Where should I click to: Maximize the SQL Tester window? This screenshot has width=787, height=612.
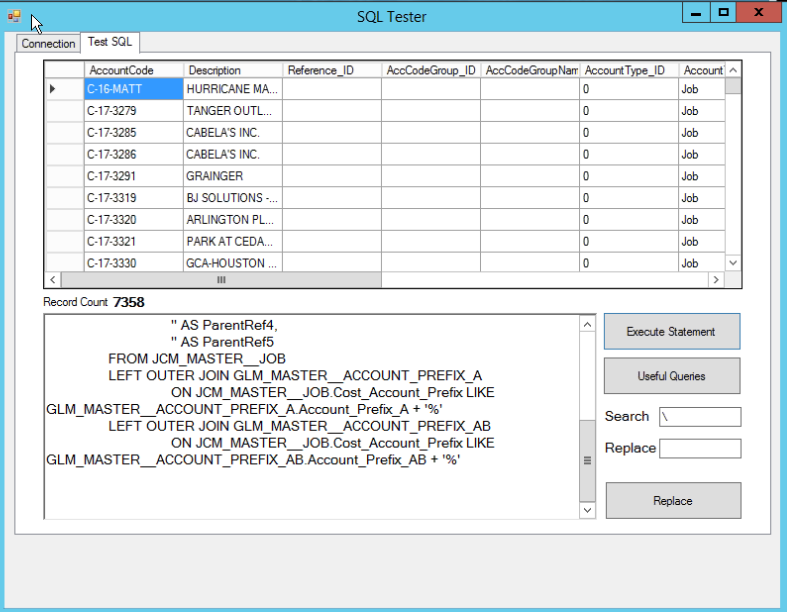tap(723, 13)
